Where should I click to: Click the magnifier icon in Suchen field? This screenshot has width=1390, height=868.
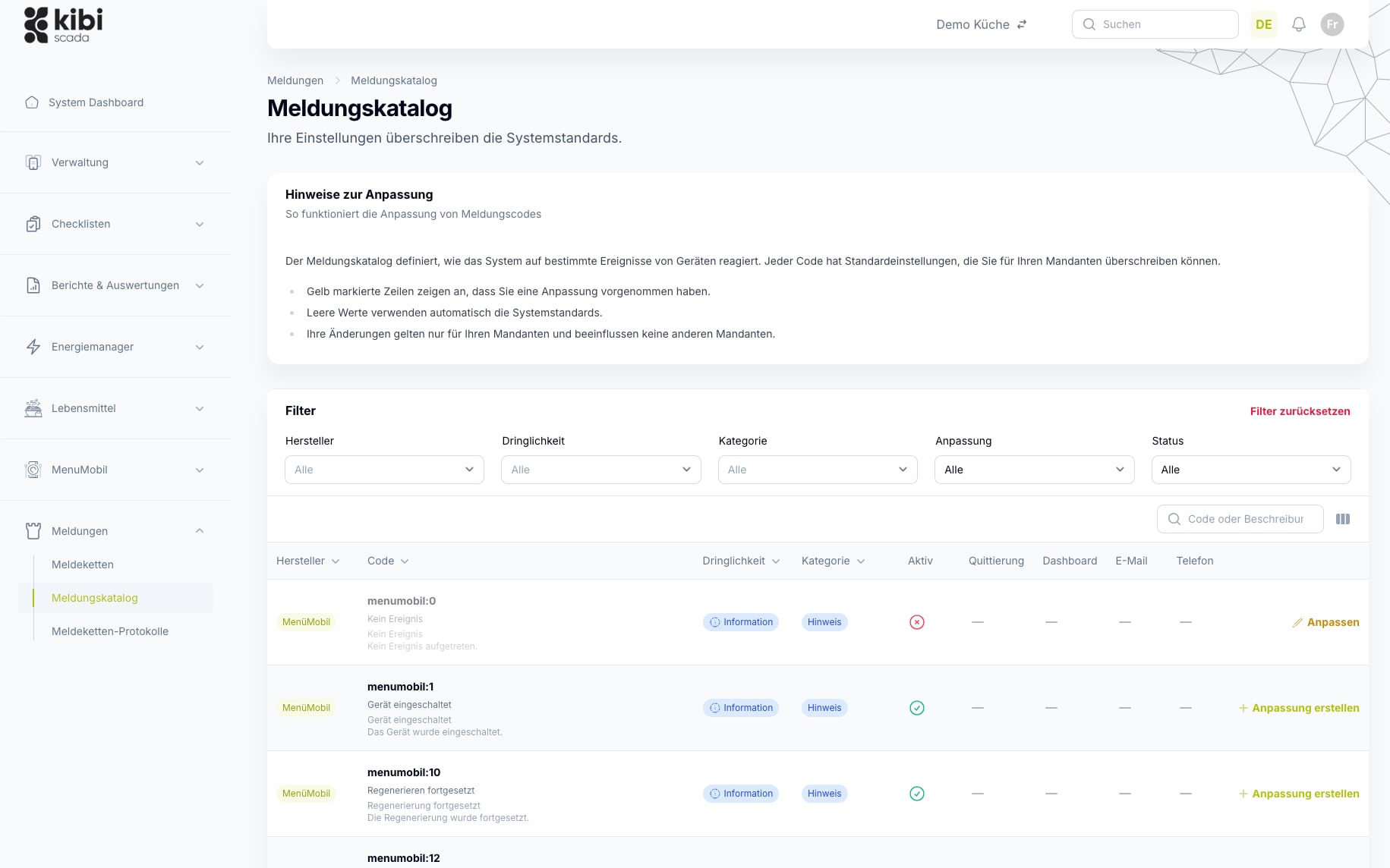1089,24
